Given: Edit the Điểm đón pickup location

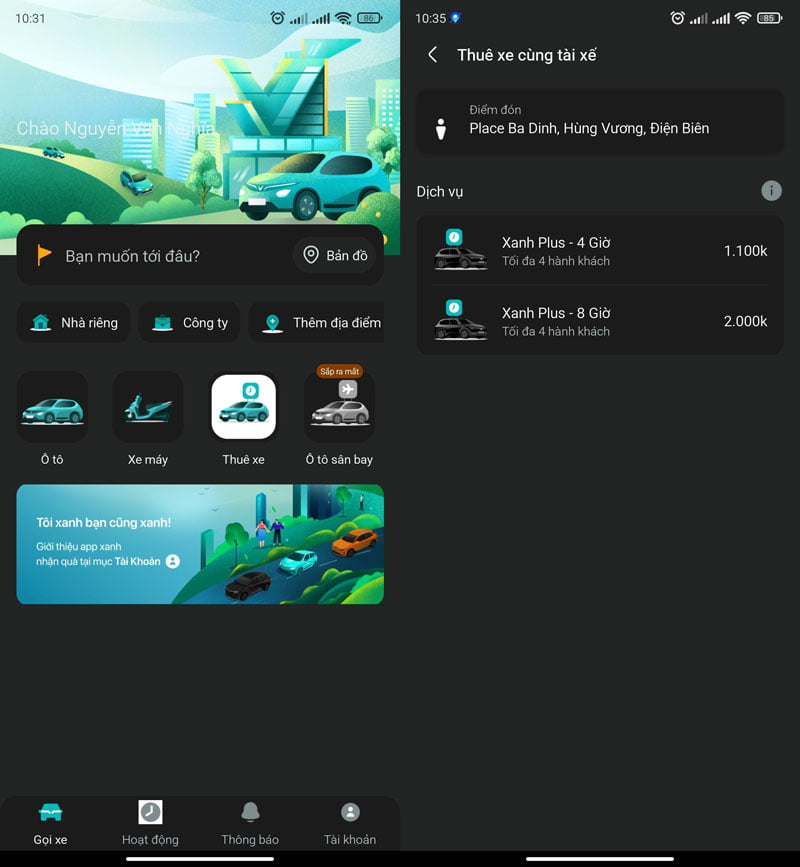Looking at the screenshot, I should coord(600,120).
